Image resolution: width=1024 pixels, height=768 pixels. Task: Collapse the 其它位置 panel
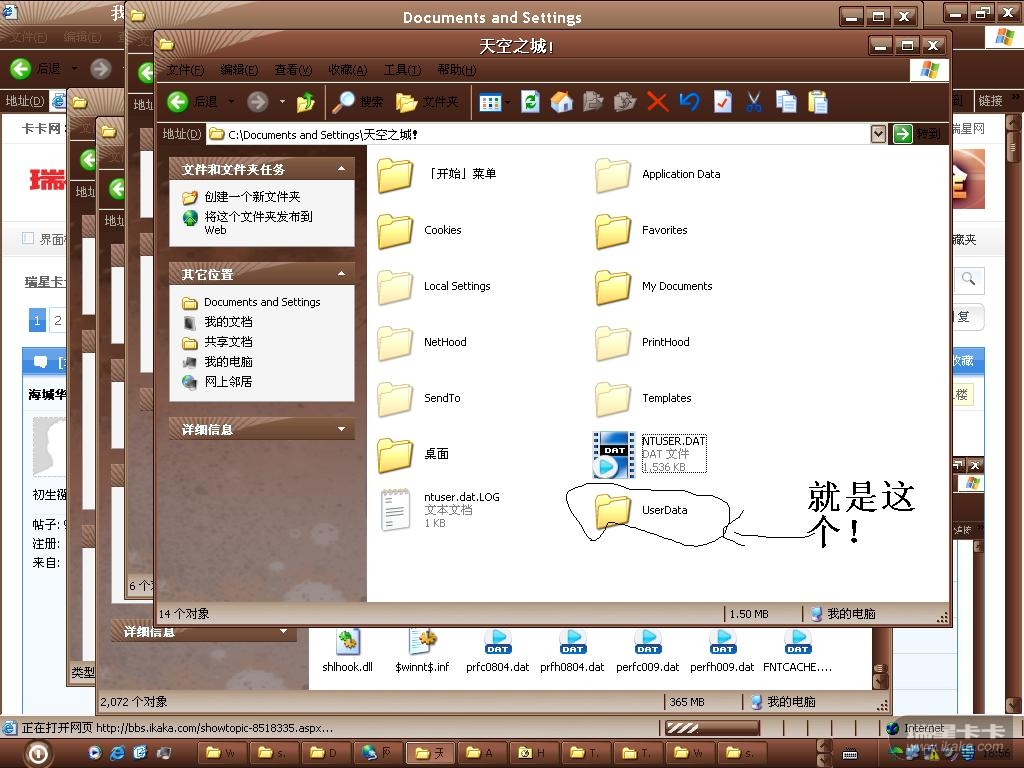pyautogui.click(x=341, y=274)
